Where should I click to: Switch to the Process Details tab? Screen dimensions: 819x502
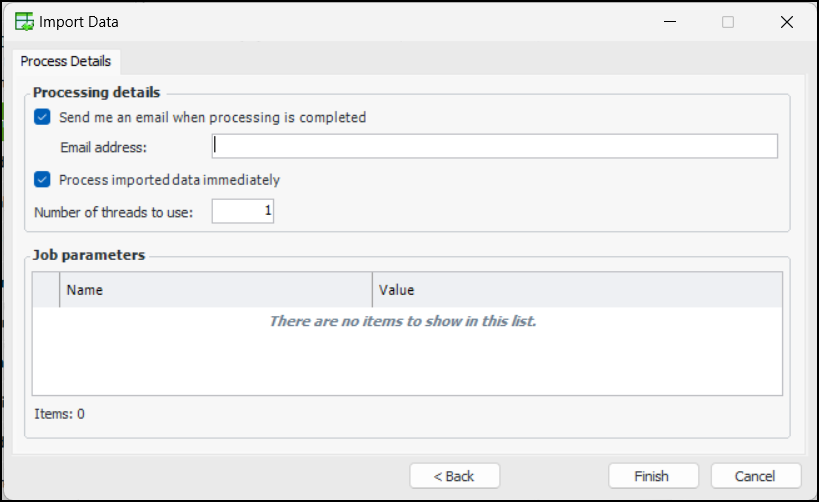pyautogui.click(x=66, y=61)
